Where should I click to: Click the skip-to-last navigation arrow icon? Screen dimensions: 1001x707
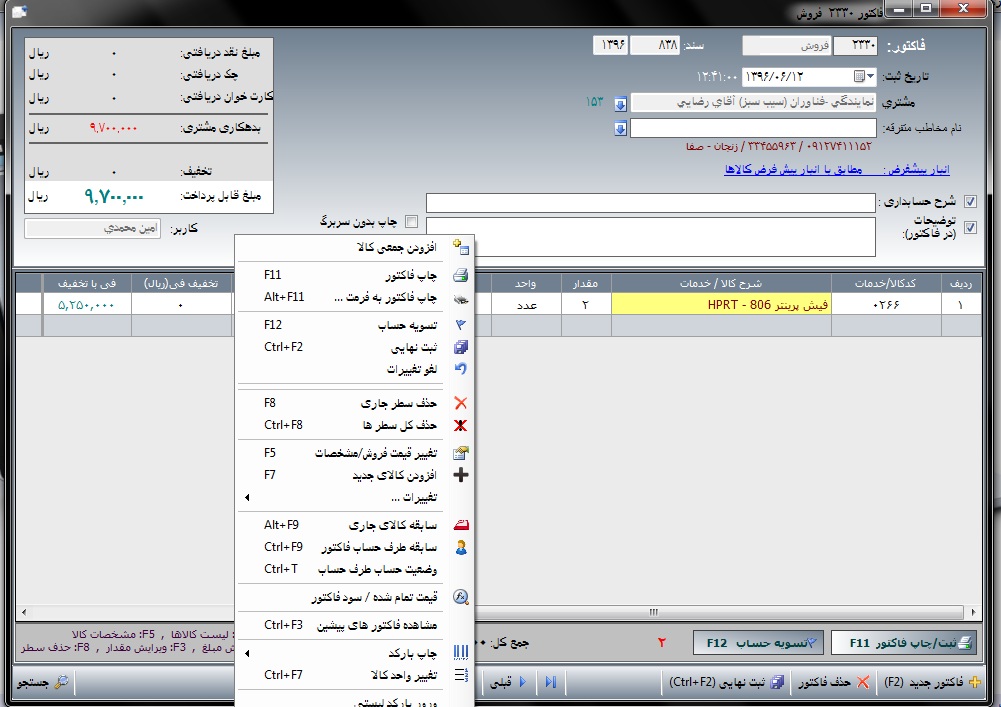click(x=551, y=682)
